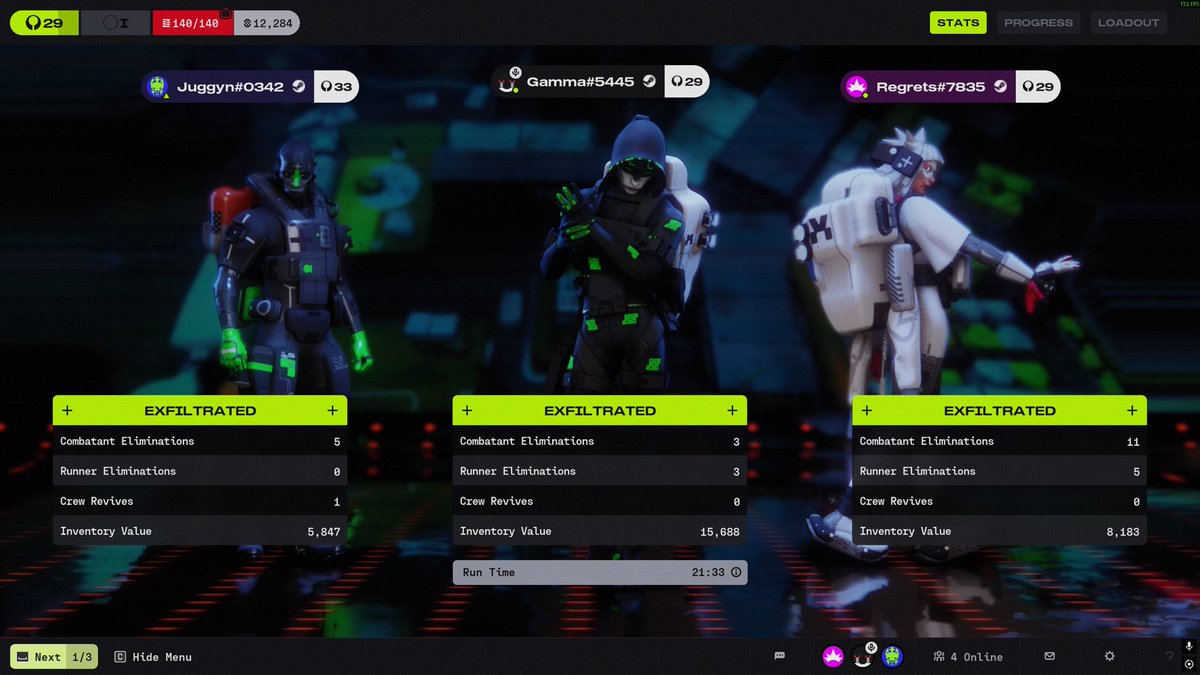The image size is (1200, 675).
Task: Click Regrets' Runner Eliminations row
Action: [x=1000, y=471]
